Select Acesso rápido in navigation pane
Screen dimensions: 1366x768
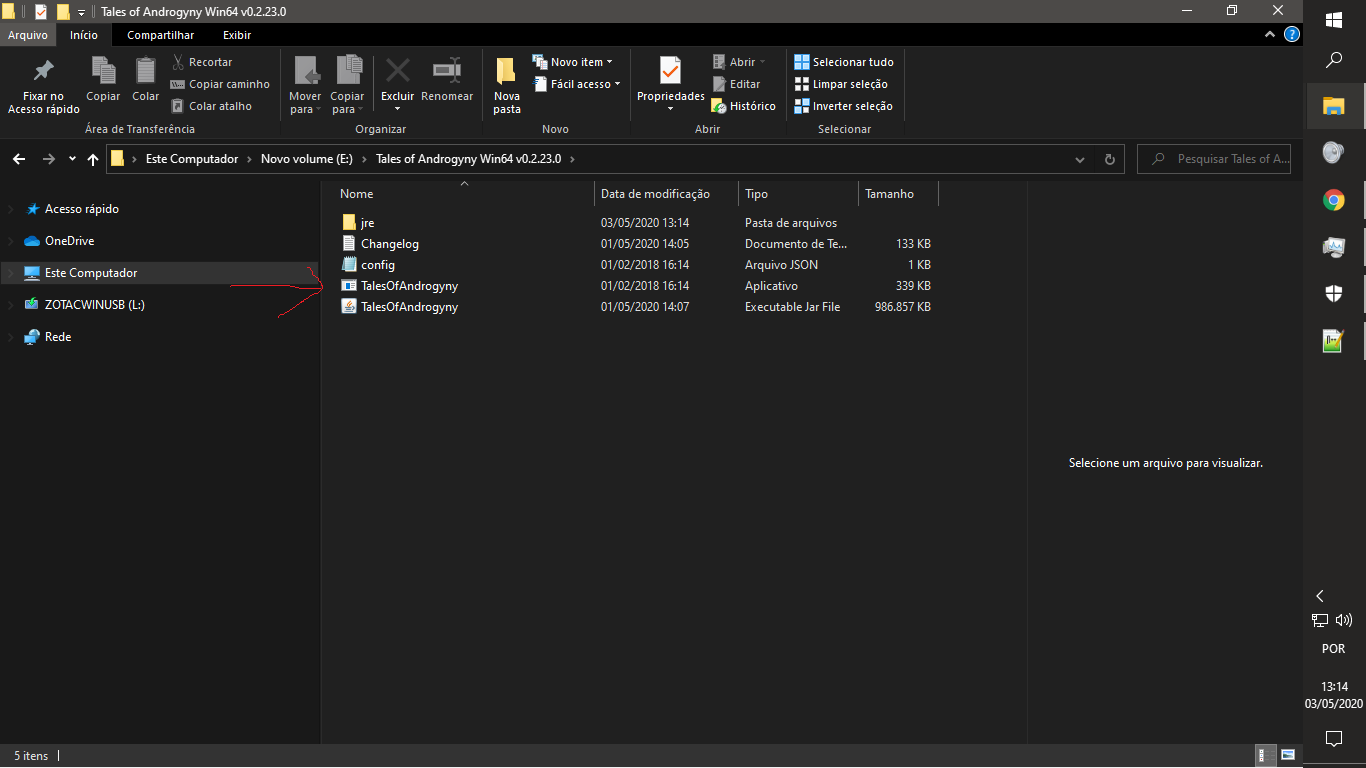(82, 209)
